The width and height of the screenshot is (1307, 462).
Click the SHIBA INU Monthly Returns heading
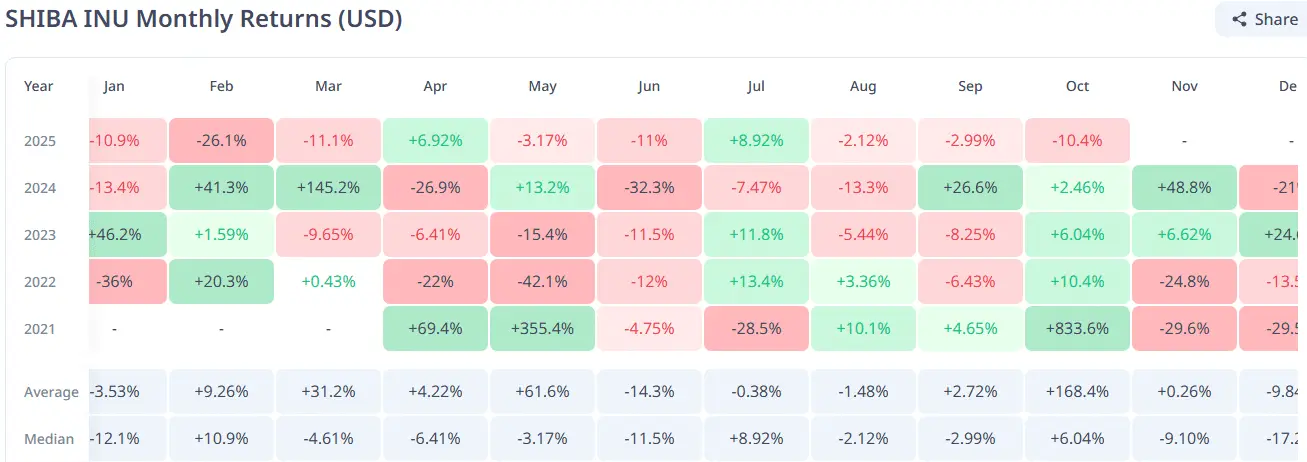click(x=204, y=19)
